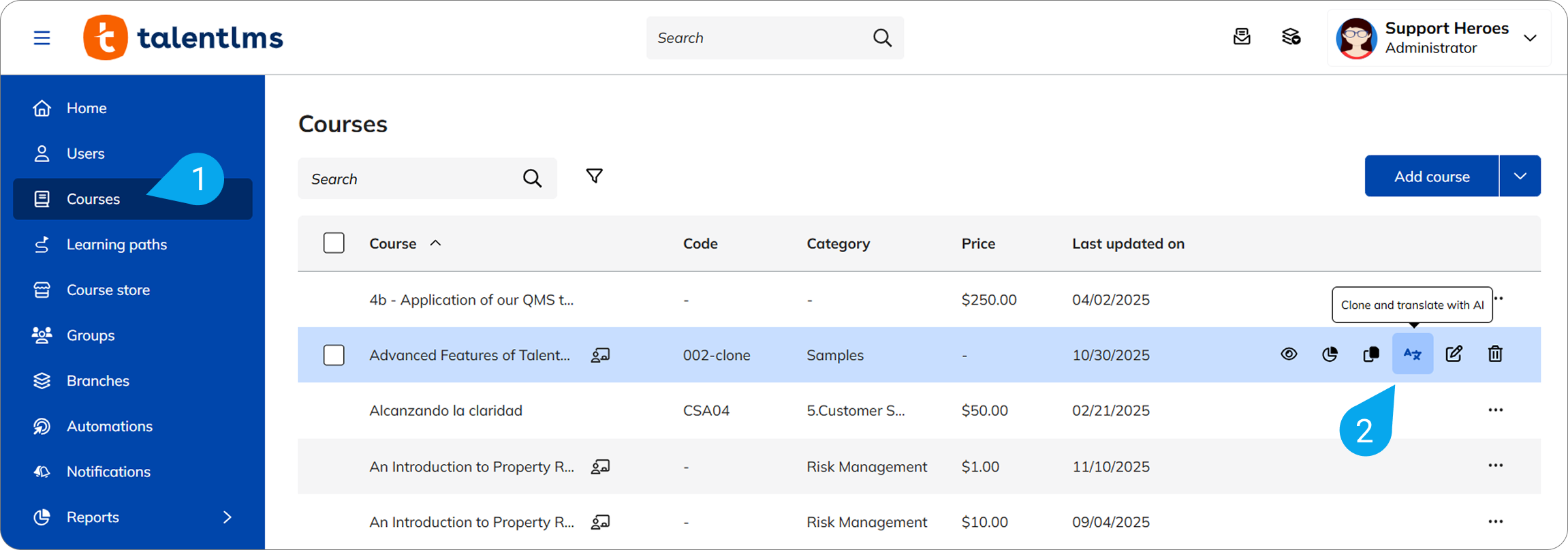
Task: Sort by the Course column header
Action: click(393, 244)
